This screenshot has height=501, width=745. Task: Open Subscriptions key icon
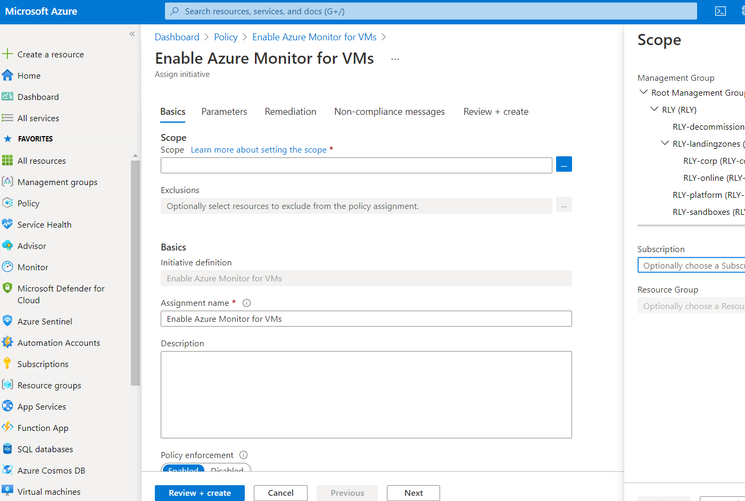[x=7, y=364]
